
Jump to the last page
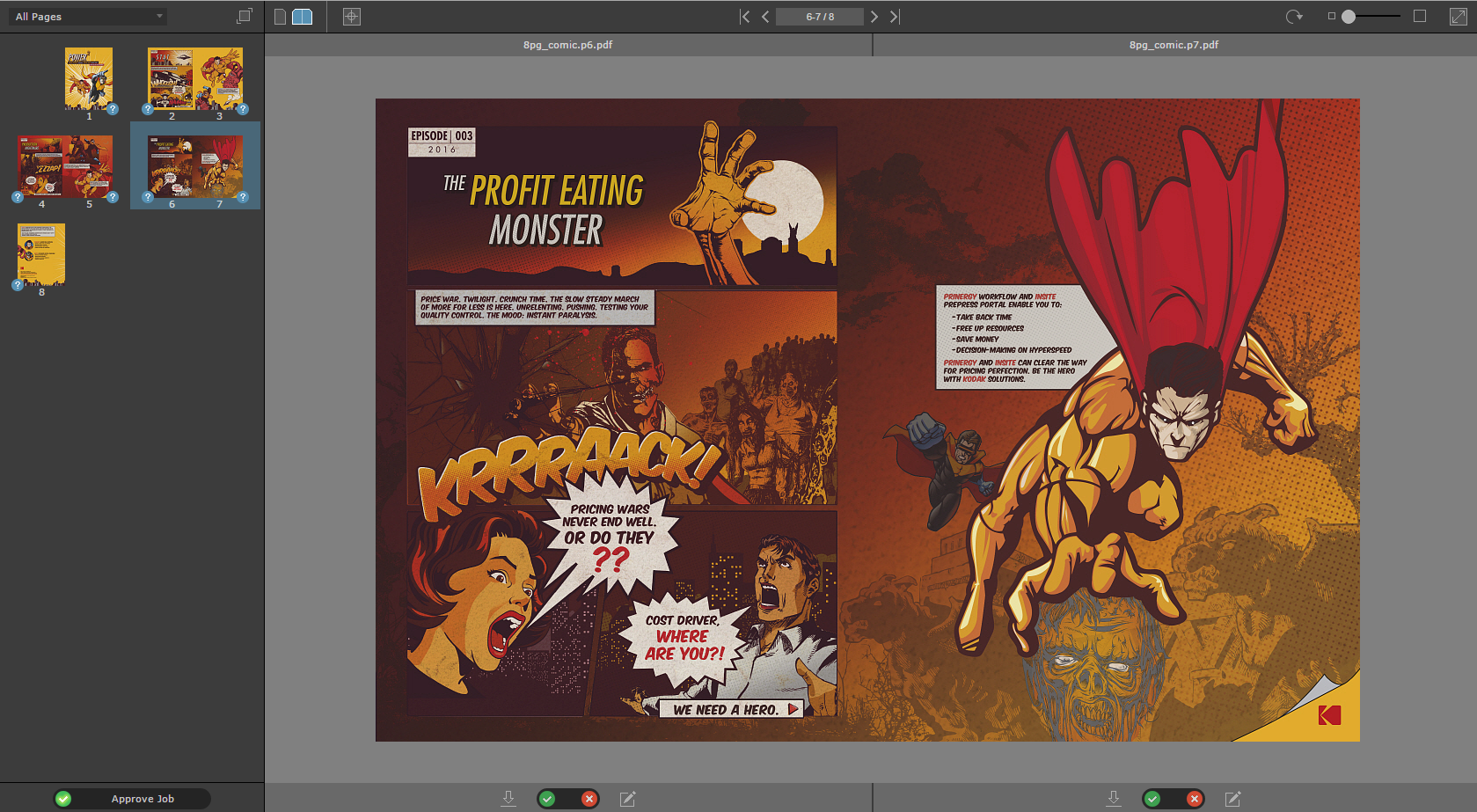tap(895, 17)
